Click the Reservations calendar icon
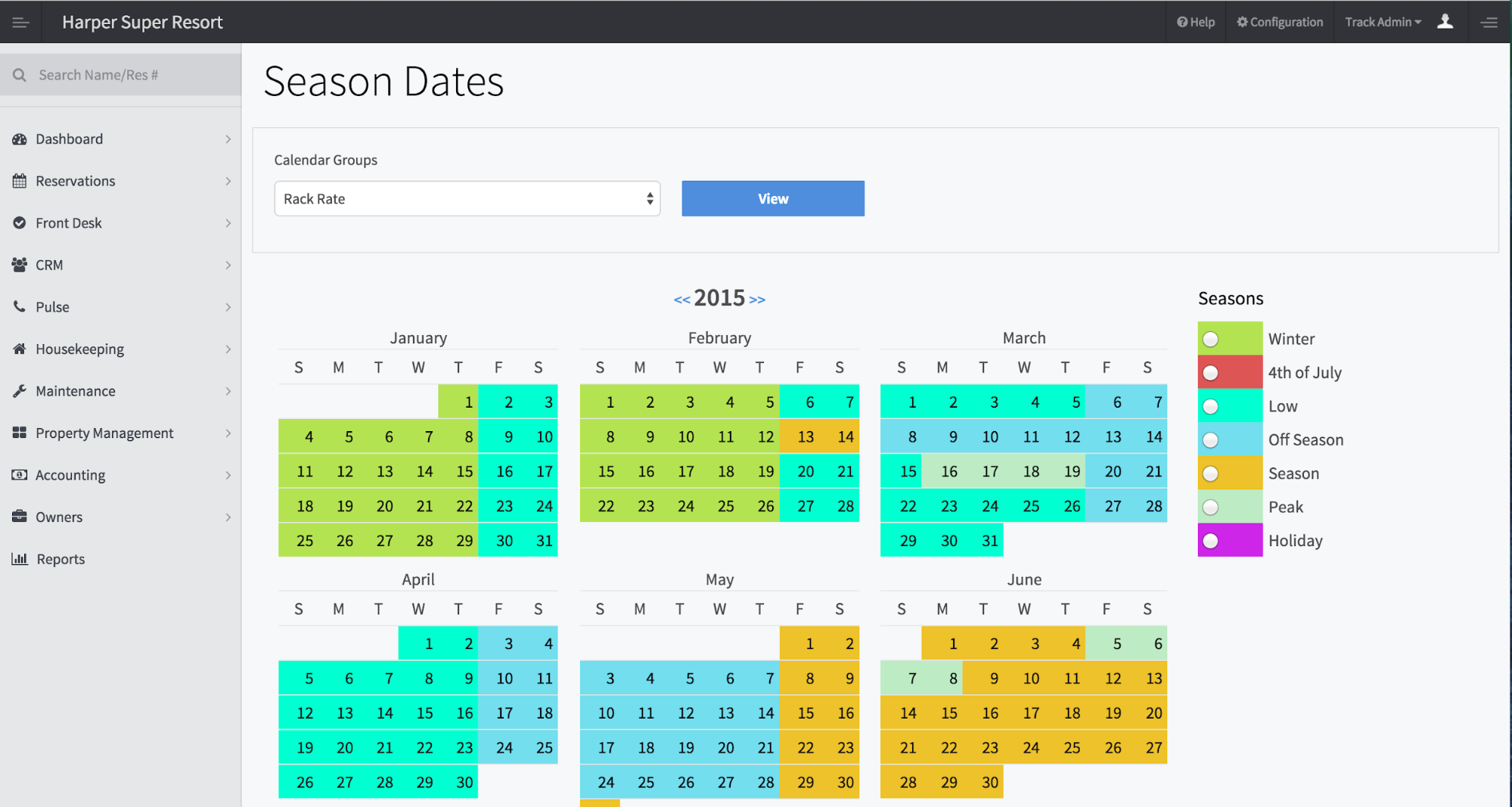This screenshot has height=807, width=1512. pos(20,181)
